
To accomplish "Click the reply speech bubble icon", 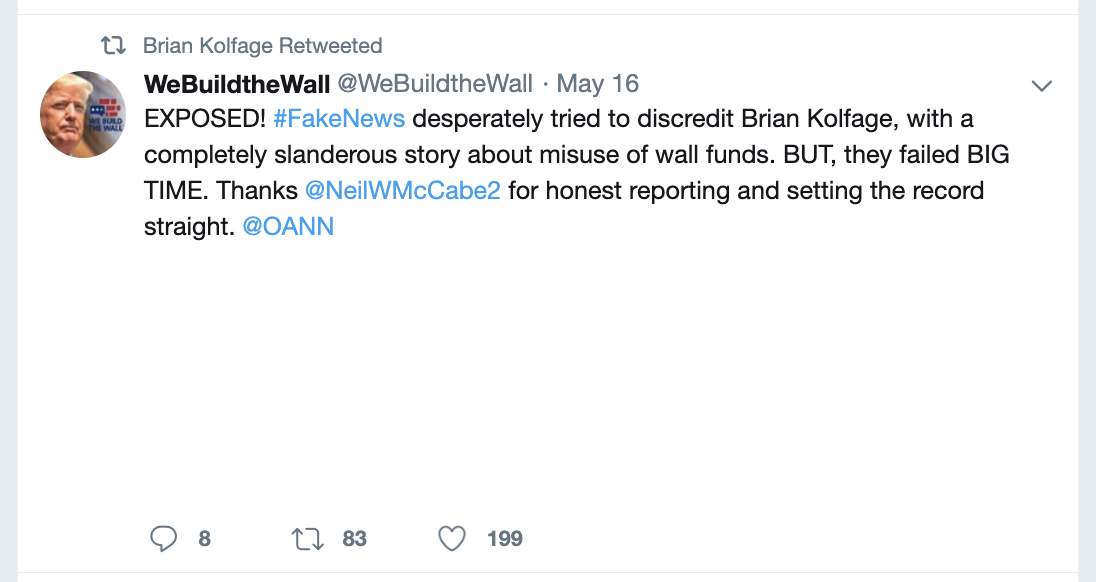I will pos(163,539).
